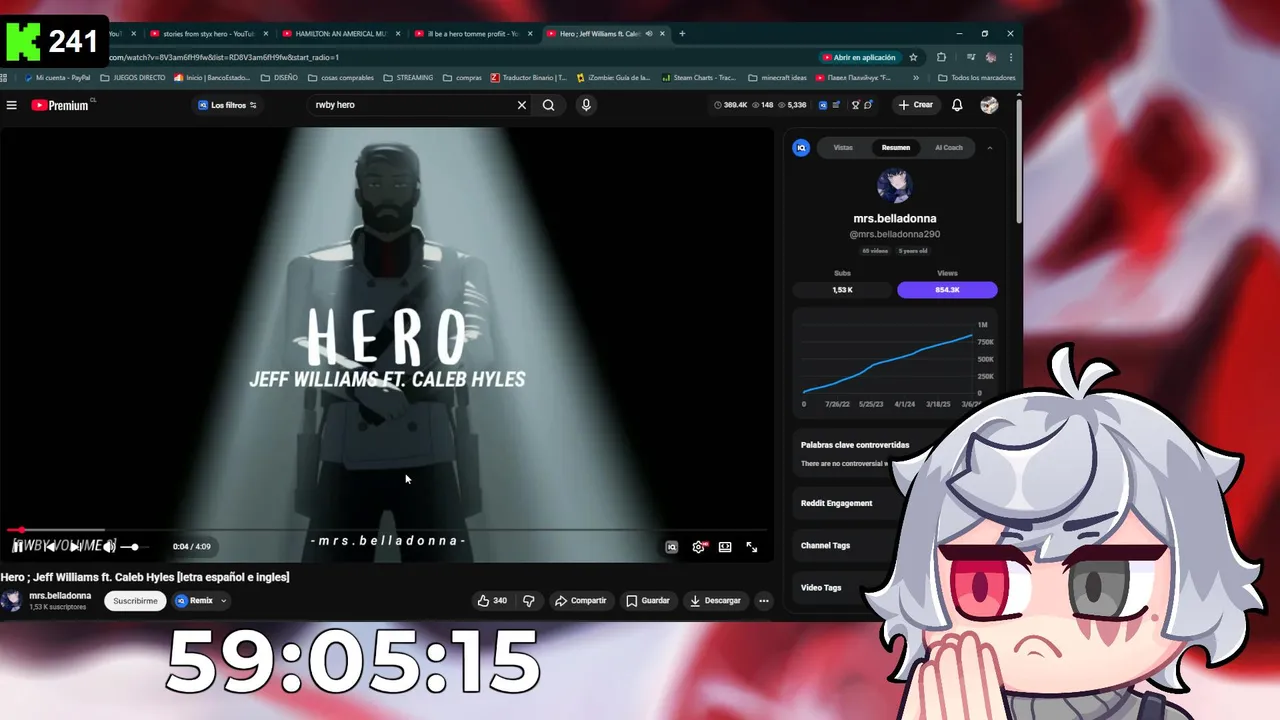Click Abrir en aplicación in address bar
The width and height of the screenshot is (1280, 720).
point(859,58)
